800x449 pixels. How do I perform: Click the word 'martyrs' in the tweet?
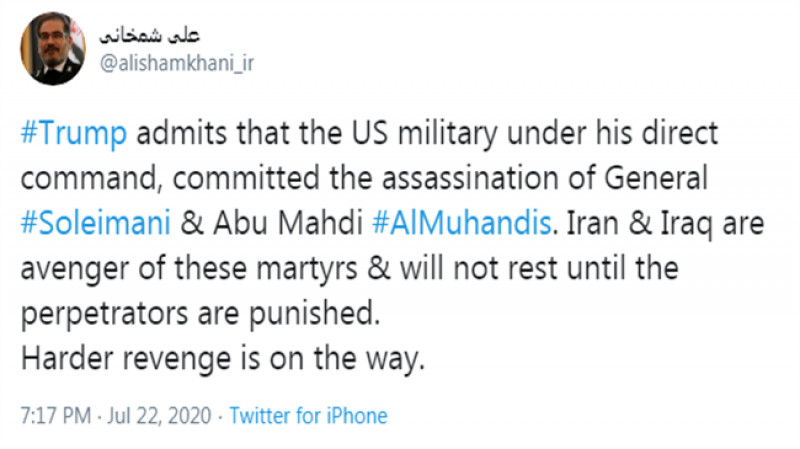click(307, 269)
